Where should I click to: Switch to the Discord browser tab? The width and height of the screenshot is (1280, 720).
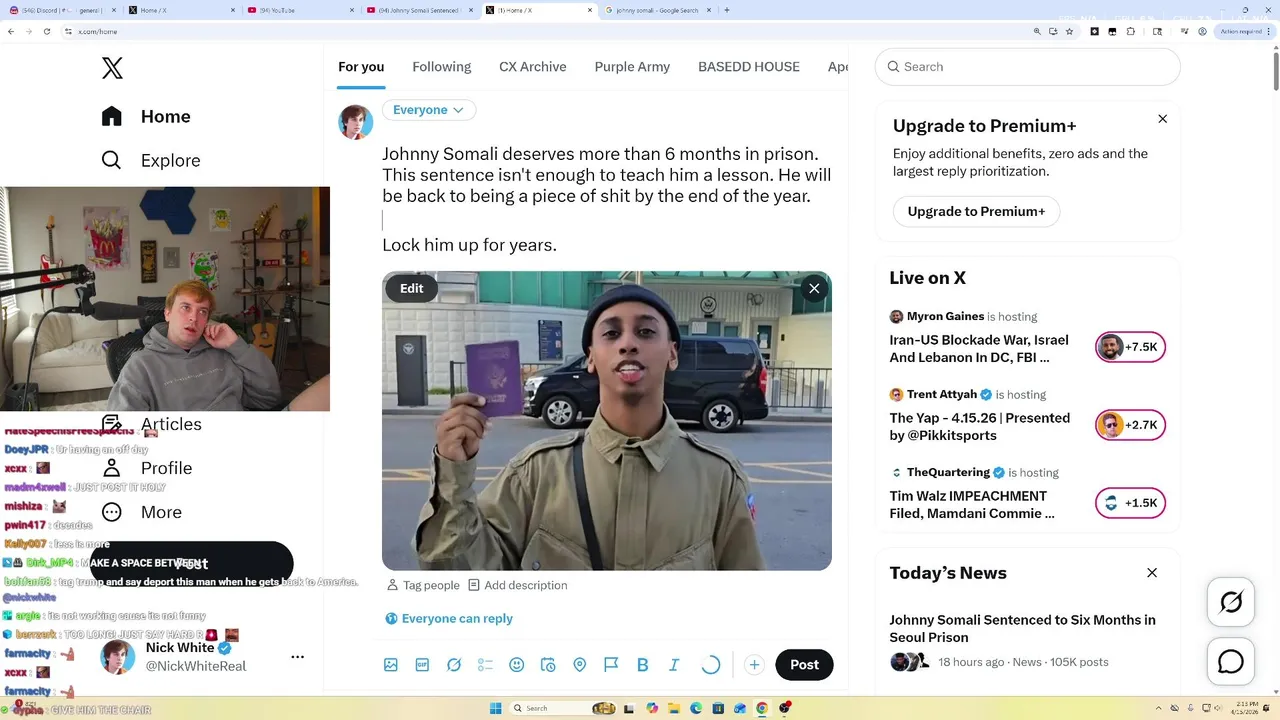[60, 10]
